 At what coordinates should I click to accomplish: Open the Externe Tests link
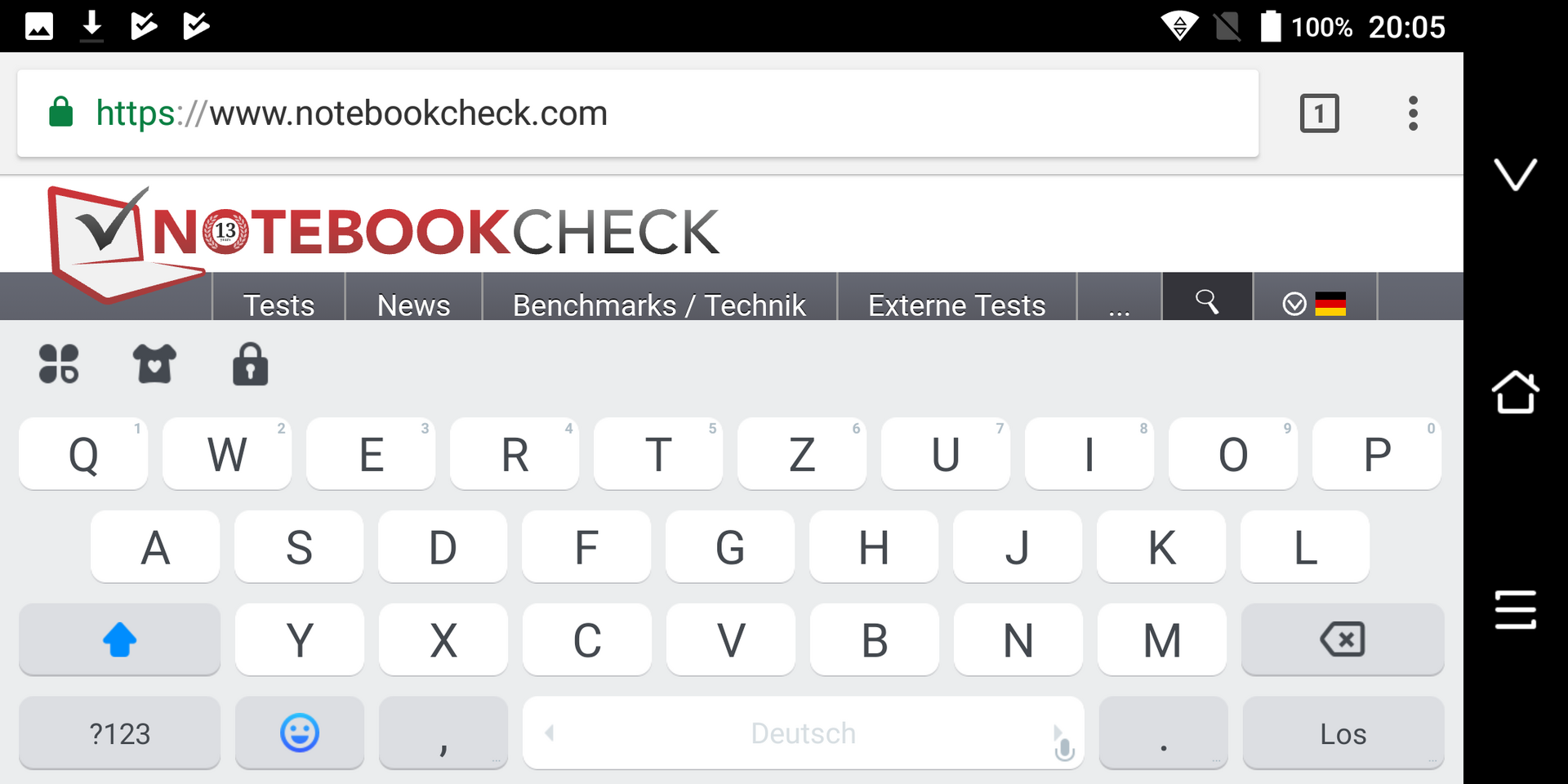[956, 305]
